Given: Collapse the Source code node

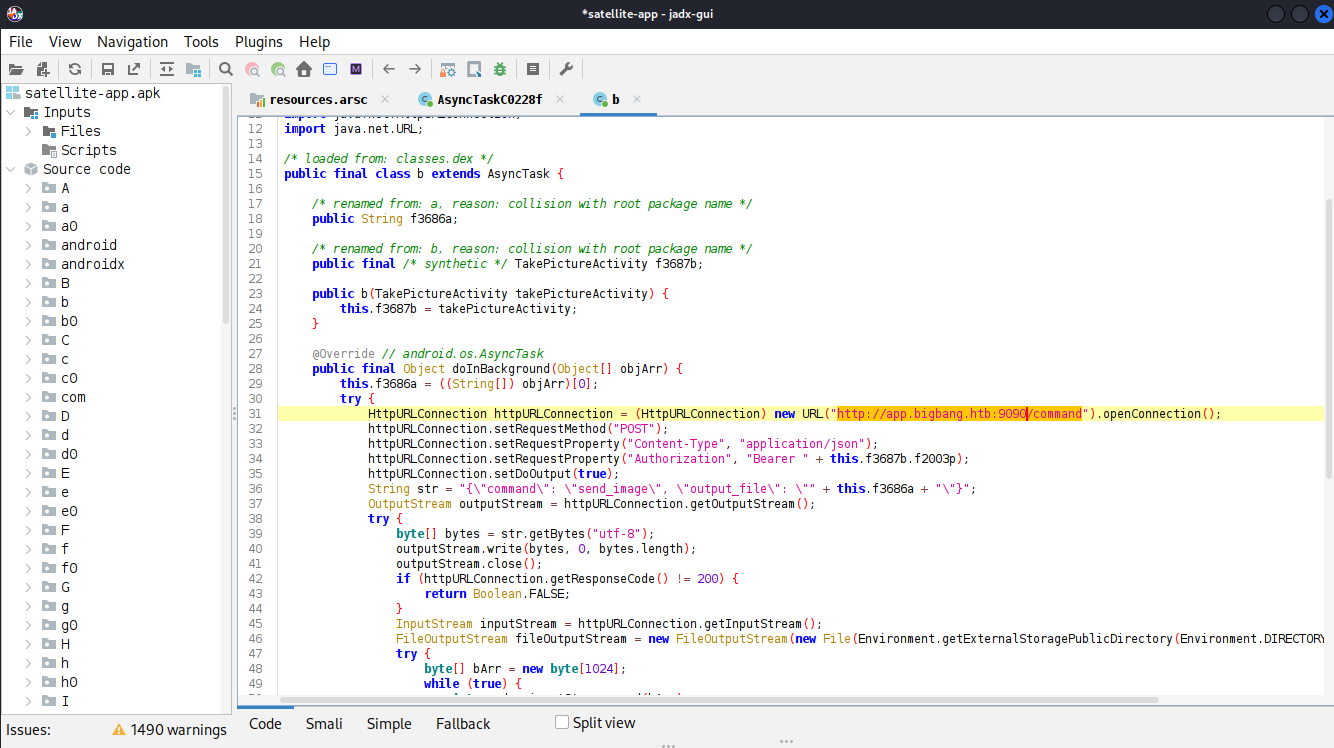Looking at the screenshot, I should 11,169.
